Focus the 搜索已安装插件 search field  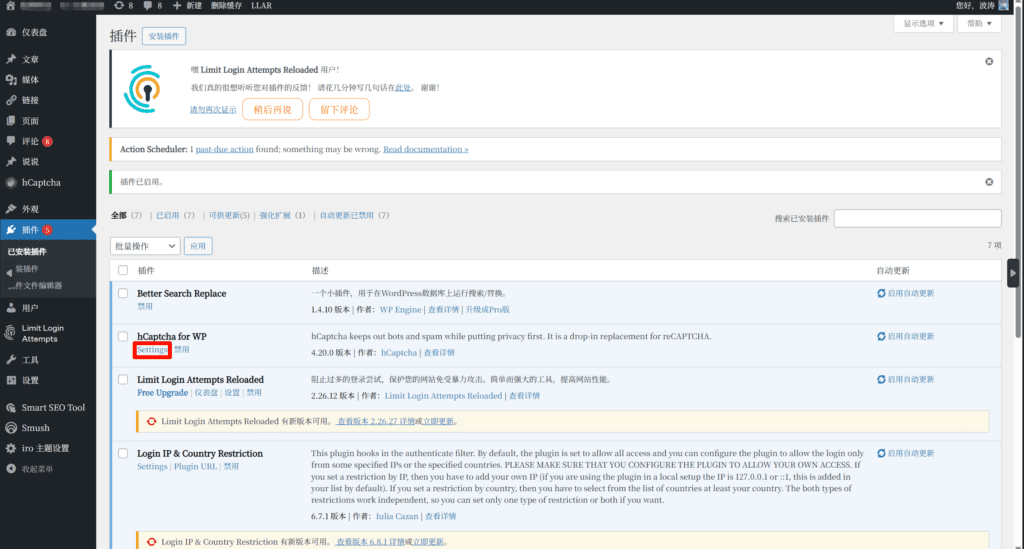[917, 218]
